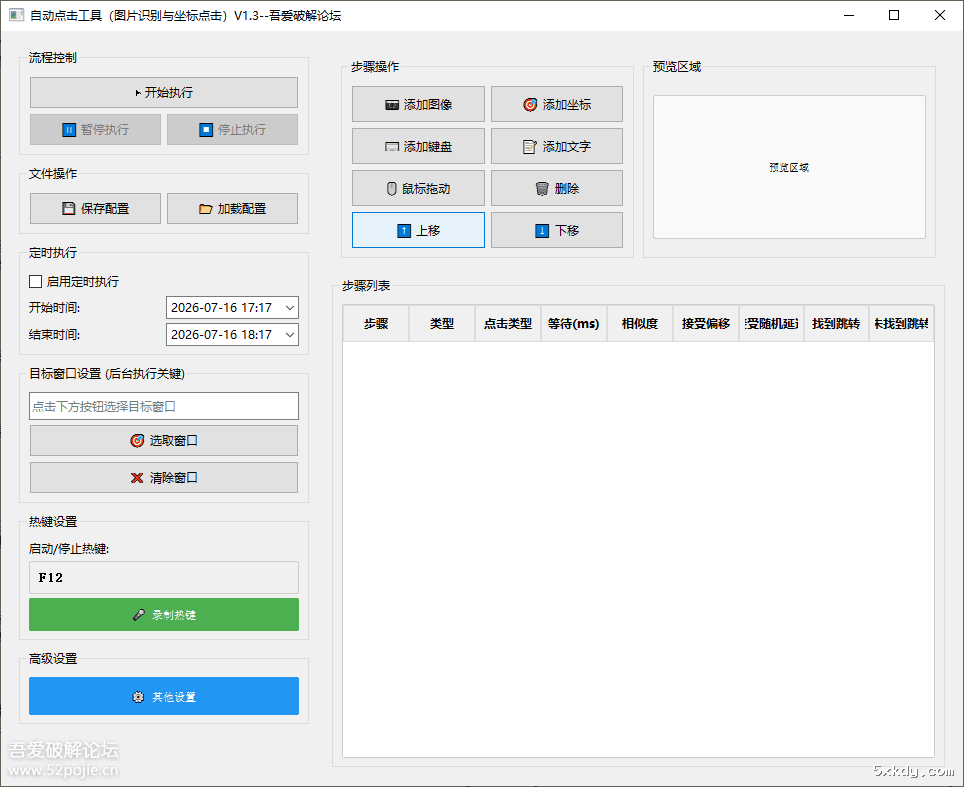
Task: Click the 类型 column header
Action: click(442, 323)
